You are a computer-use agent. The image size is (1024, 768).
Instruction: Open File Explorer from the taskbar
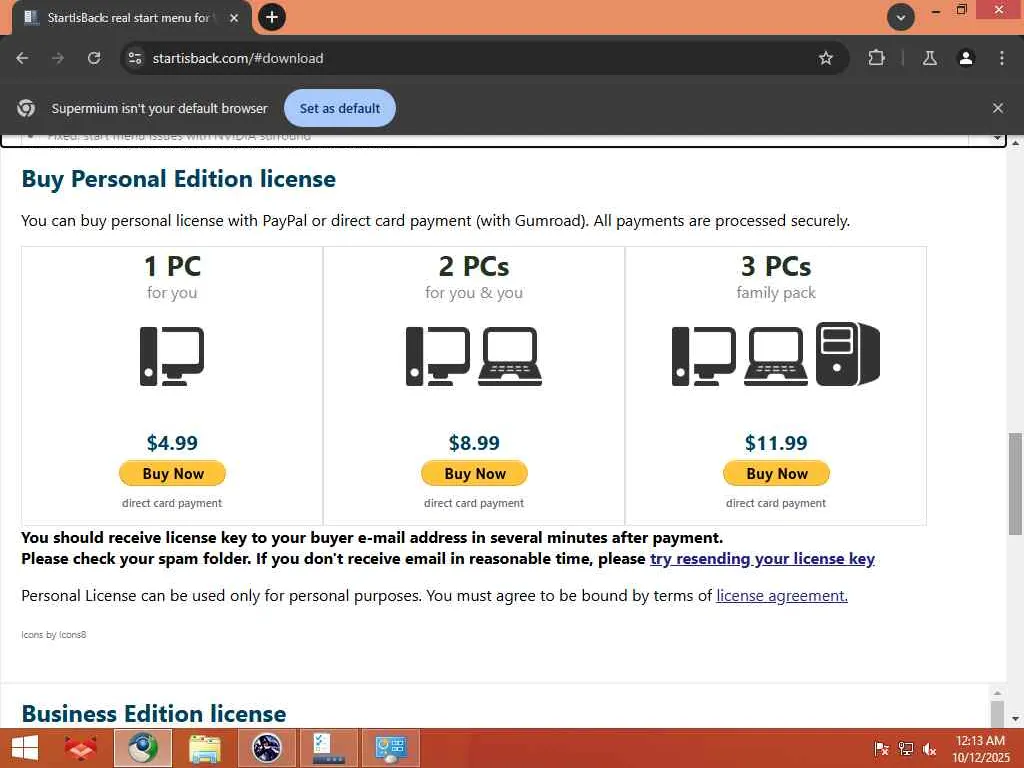(x=205, y=748)
